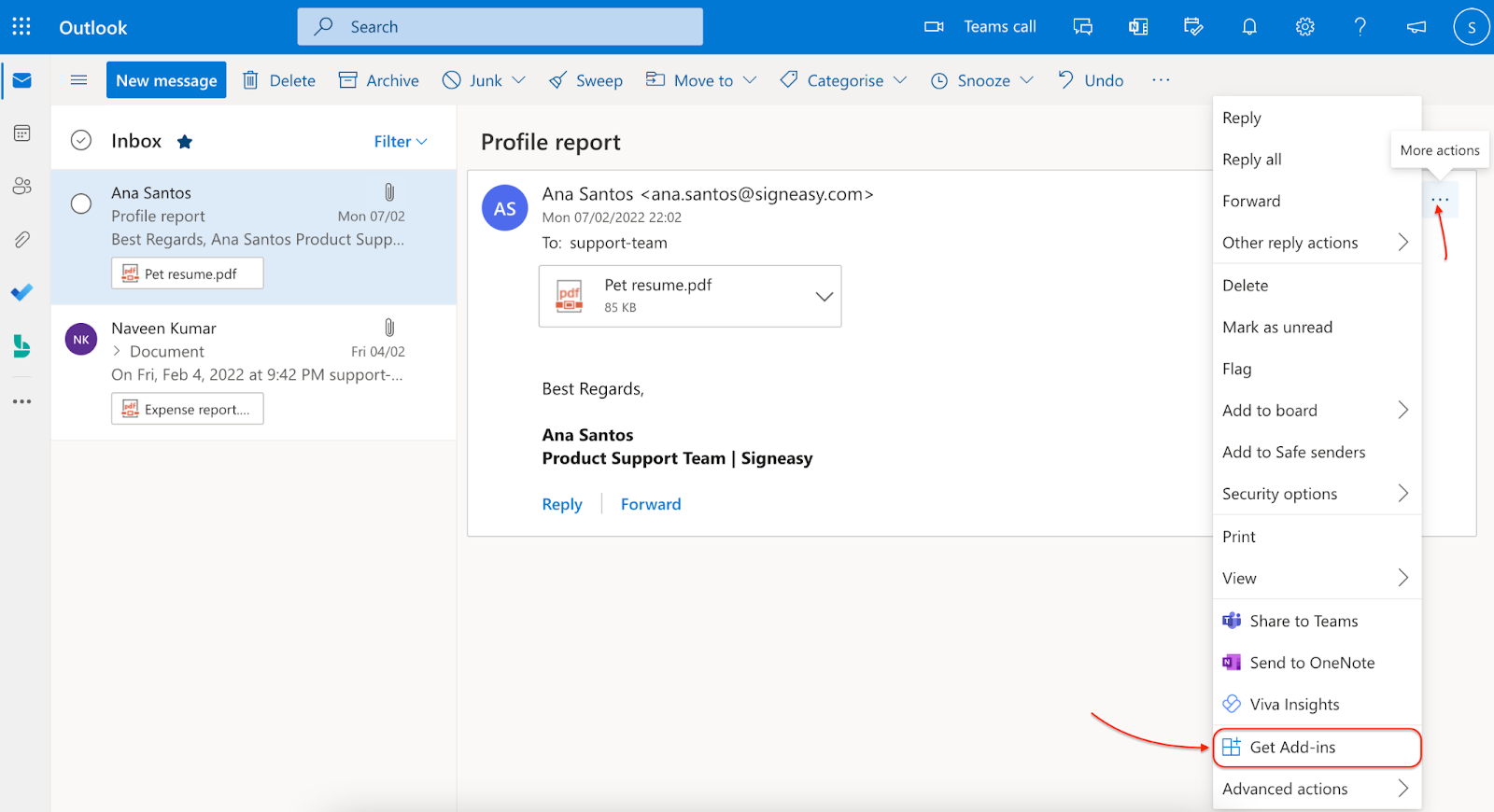Open the Bookings icon in sidebar
Viewport: 1494px width, 812px height.
(22, 346)
